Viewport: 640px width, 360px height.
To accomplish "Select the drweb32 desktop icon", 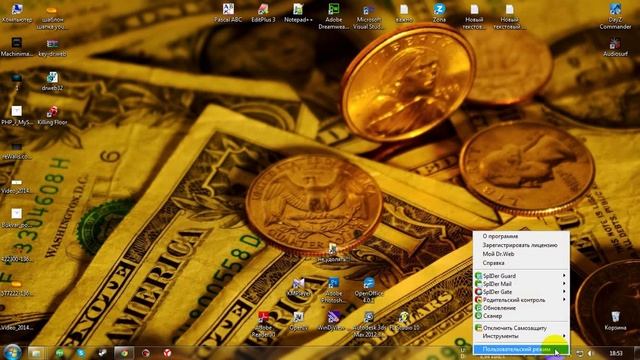I will [x=52, y=81].
